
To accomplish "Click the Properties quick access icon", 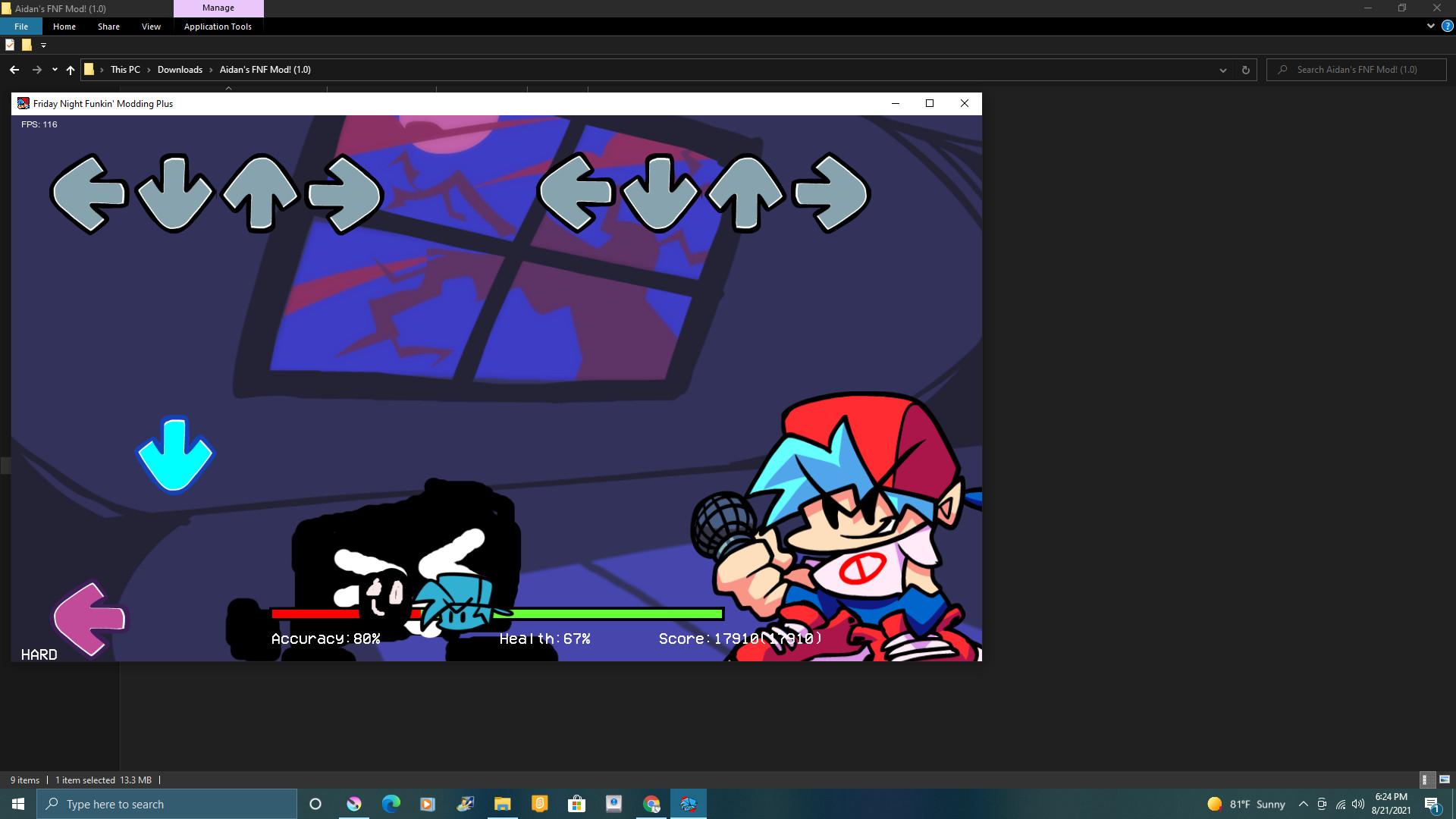I will pyautogui.click(x=10, y=45).
